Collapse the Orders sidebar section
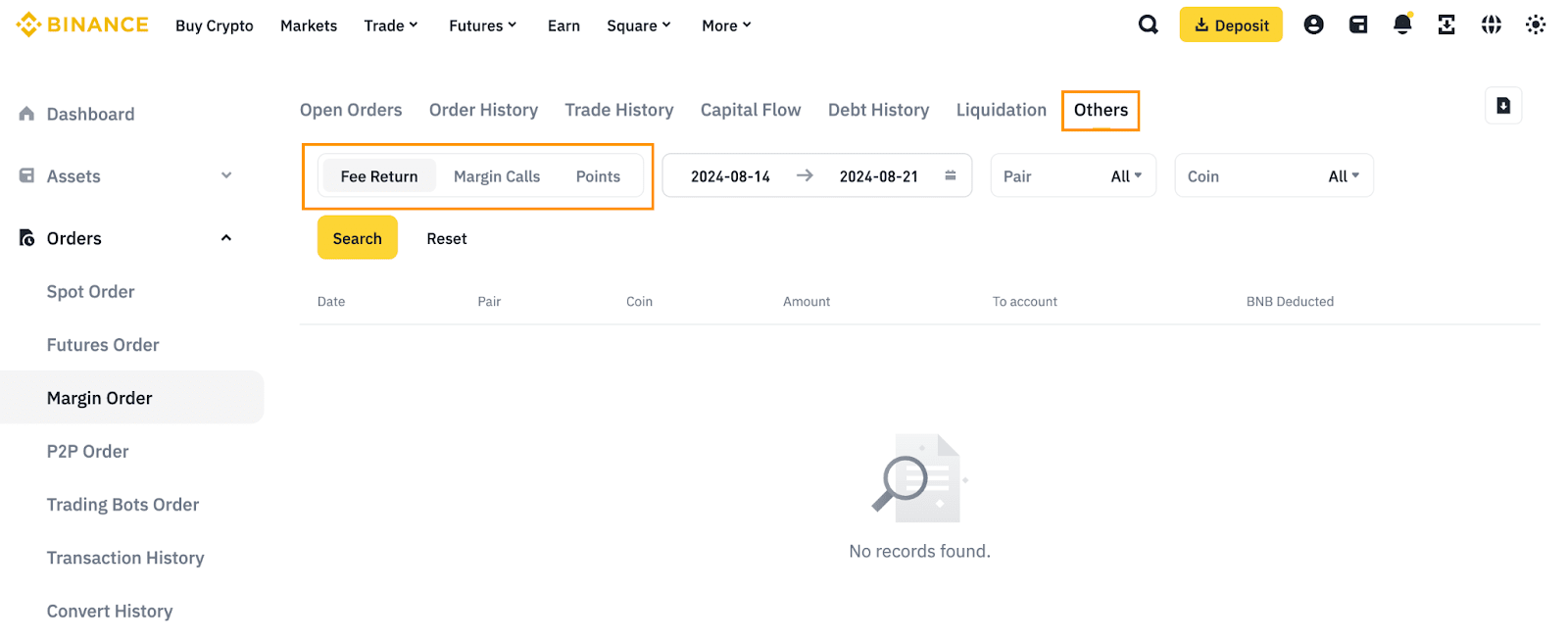This screenshot has width=1568, height=642. pyautogui.click(x=226, y=237)
